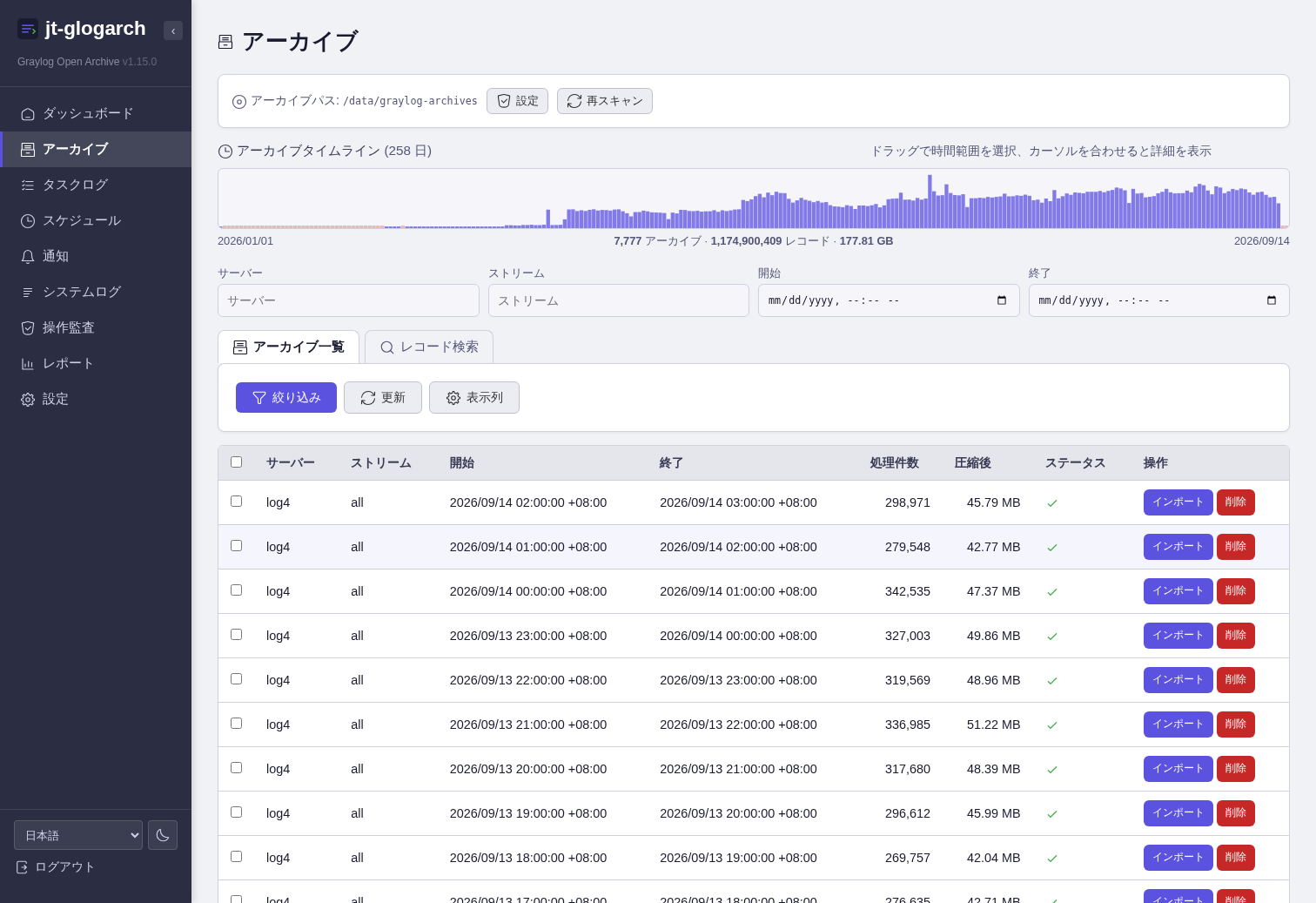The width and height of the screenshot is (1316, 903).
Task: Click status checkmark of 42.77 MB row
Action: [1052, 548]
